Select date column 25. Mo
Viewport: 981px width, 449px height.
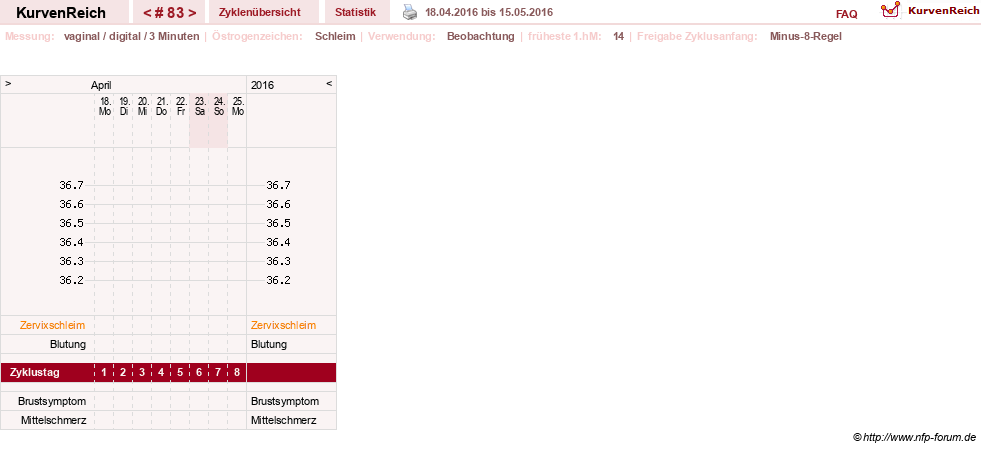click(x=237, y=106)
